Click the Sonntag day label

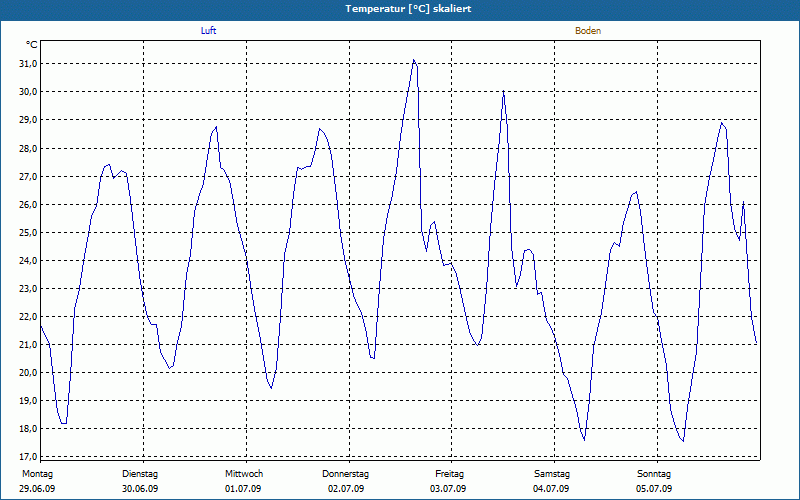coord(654,474)
